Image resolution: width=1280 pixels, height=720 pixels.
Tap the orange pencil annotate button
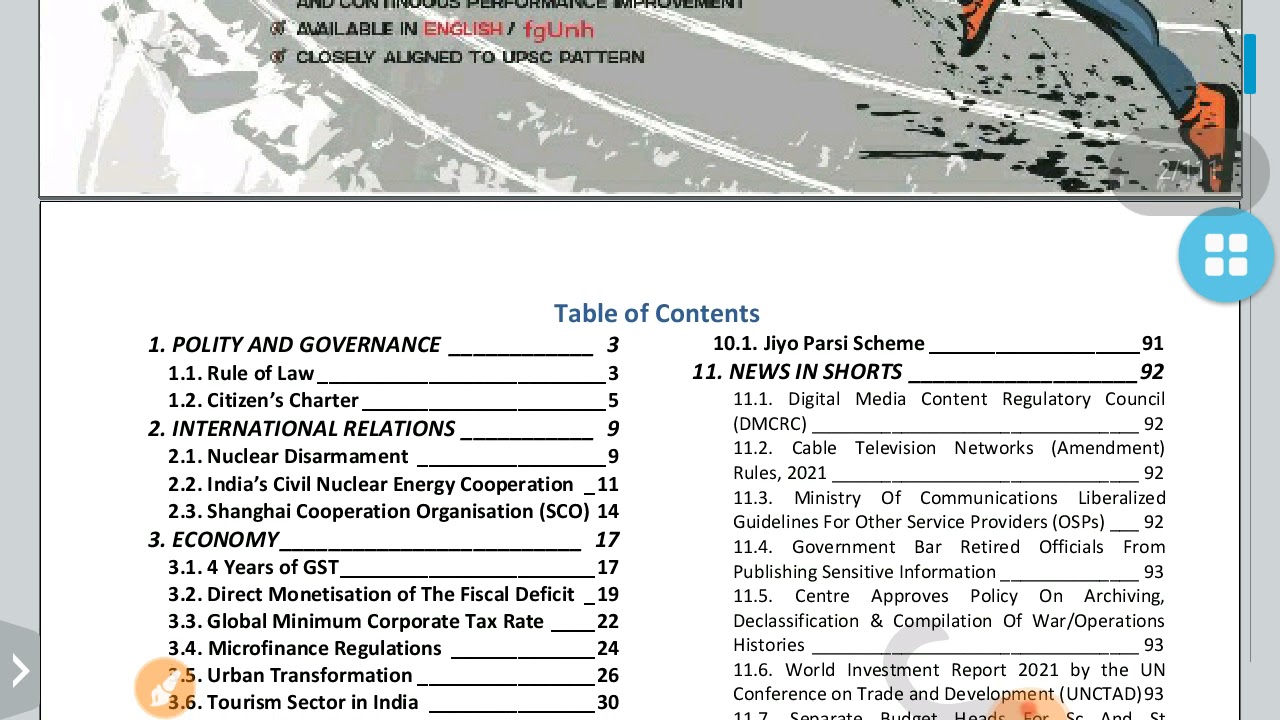[x=165, y=687]
